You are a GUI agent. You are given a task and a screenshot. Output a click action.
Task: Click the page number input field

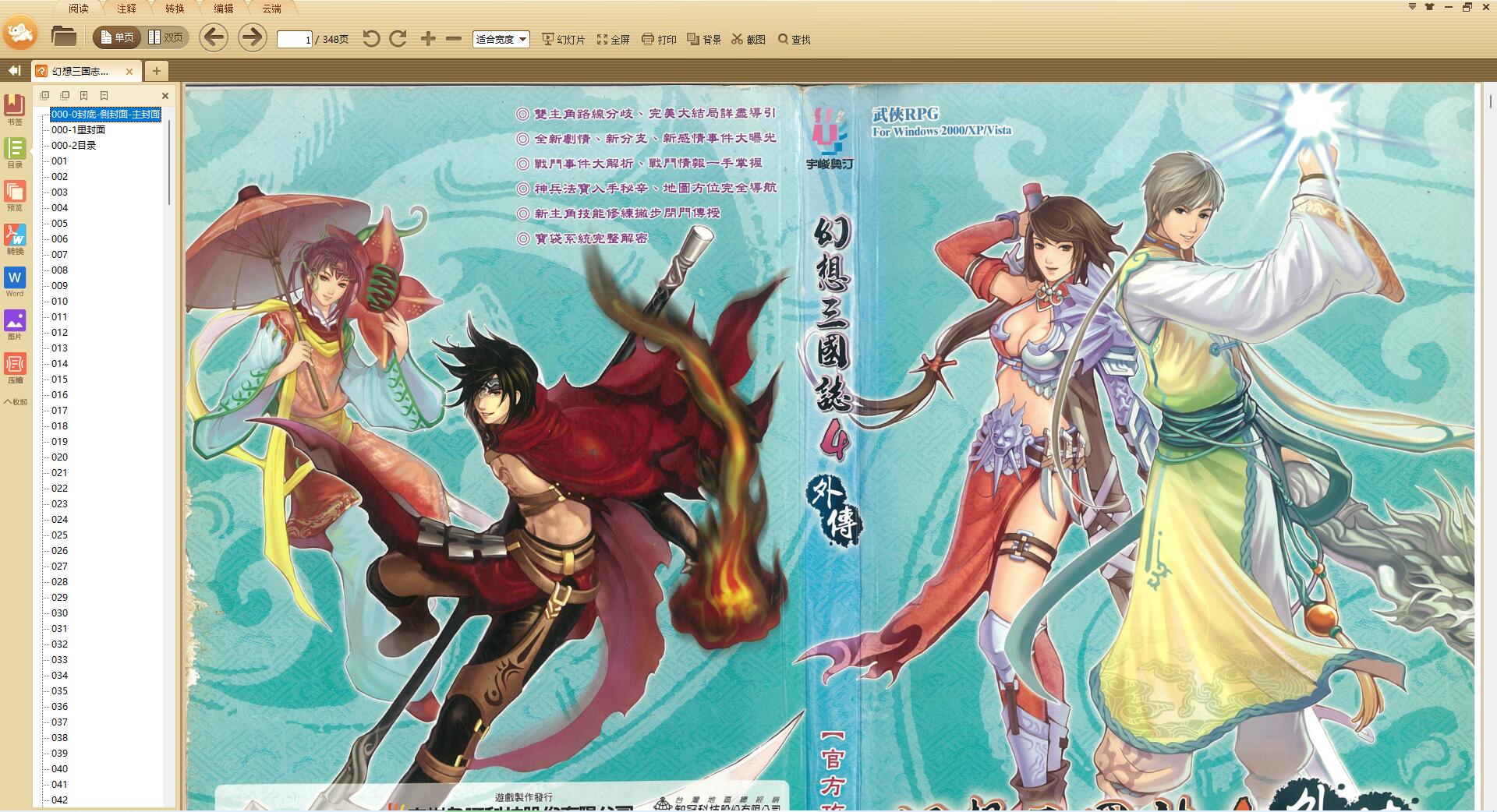295,39
